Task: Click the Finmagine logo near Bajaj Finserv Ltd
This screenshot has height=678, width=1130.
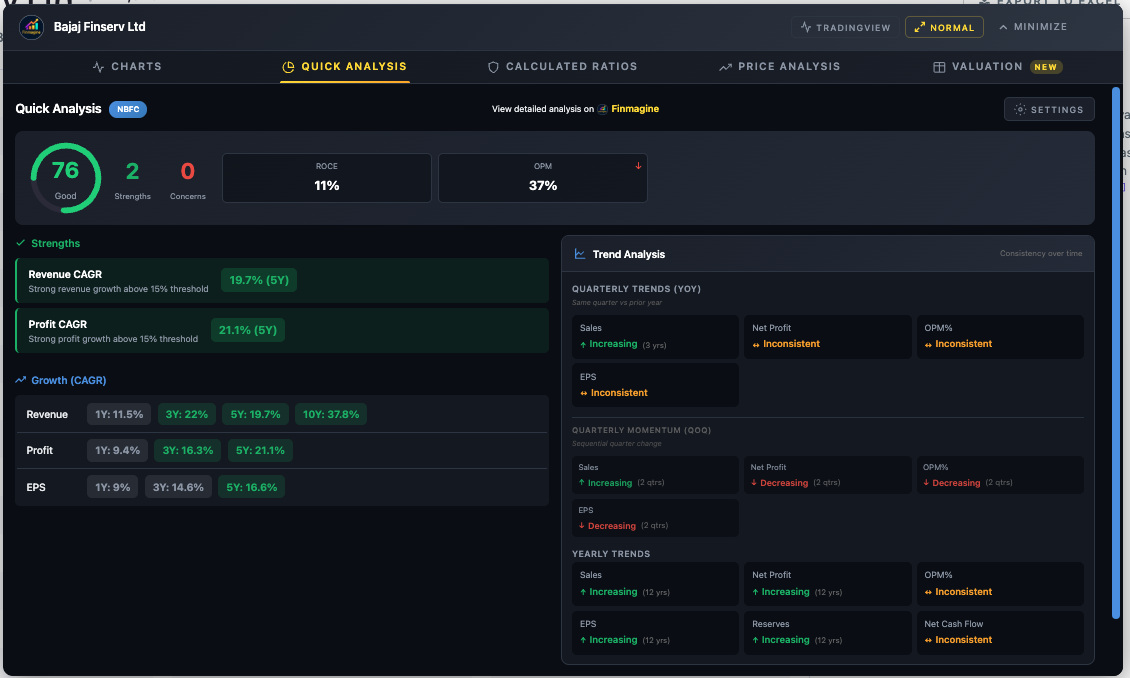Action: (x=32, y=28)
